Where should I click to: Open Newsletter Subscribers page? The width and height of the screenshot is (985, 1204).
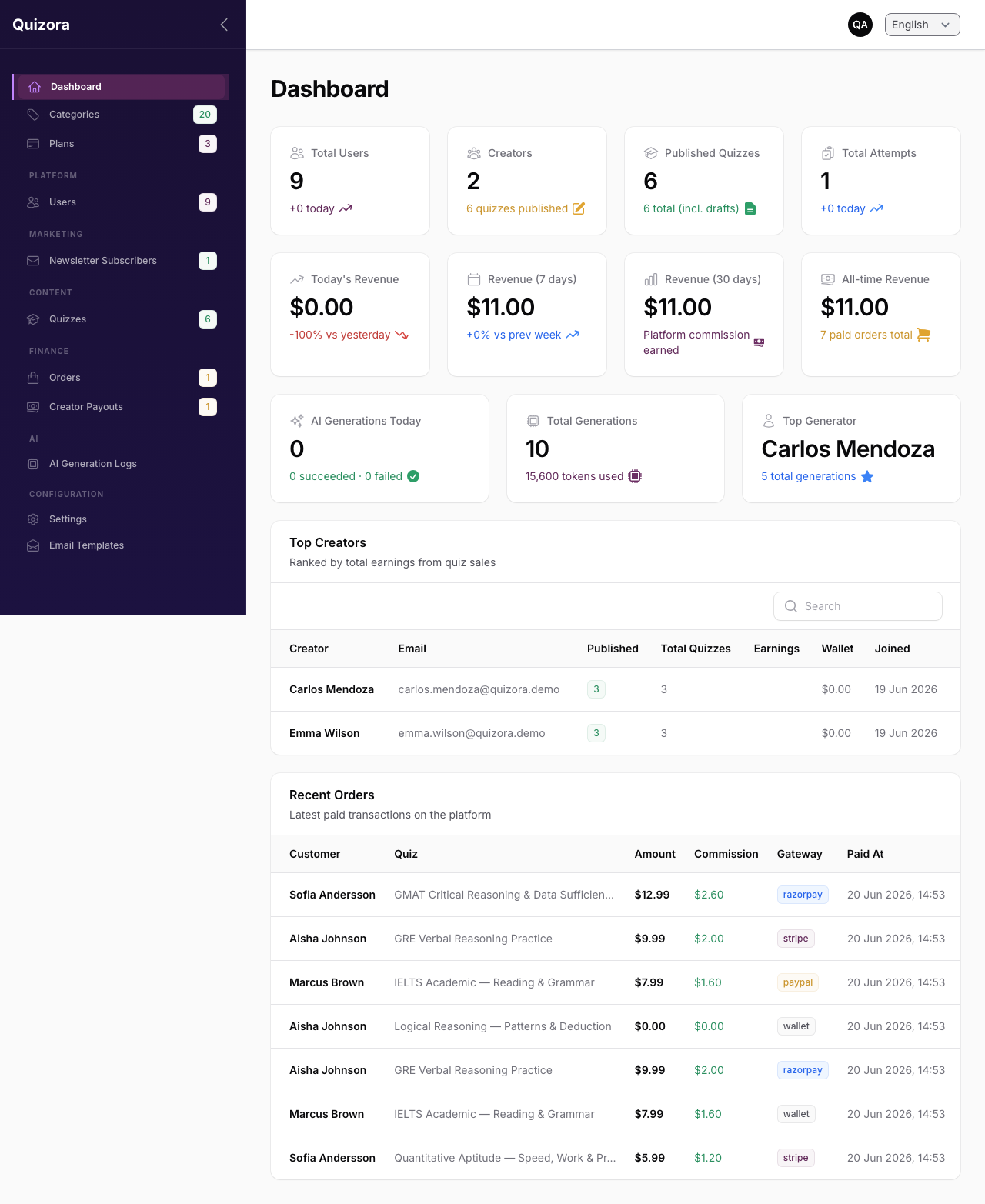tap(121, 261)
